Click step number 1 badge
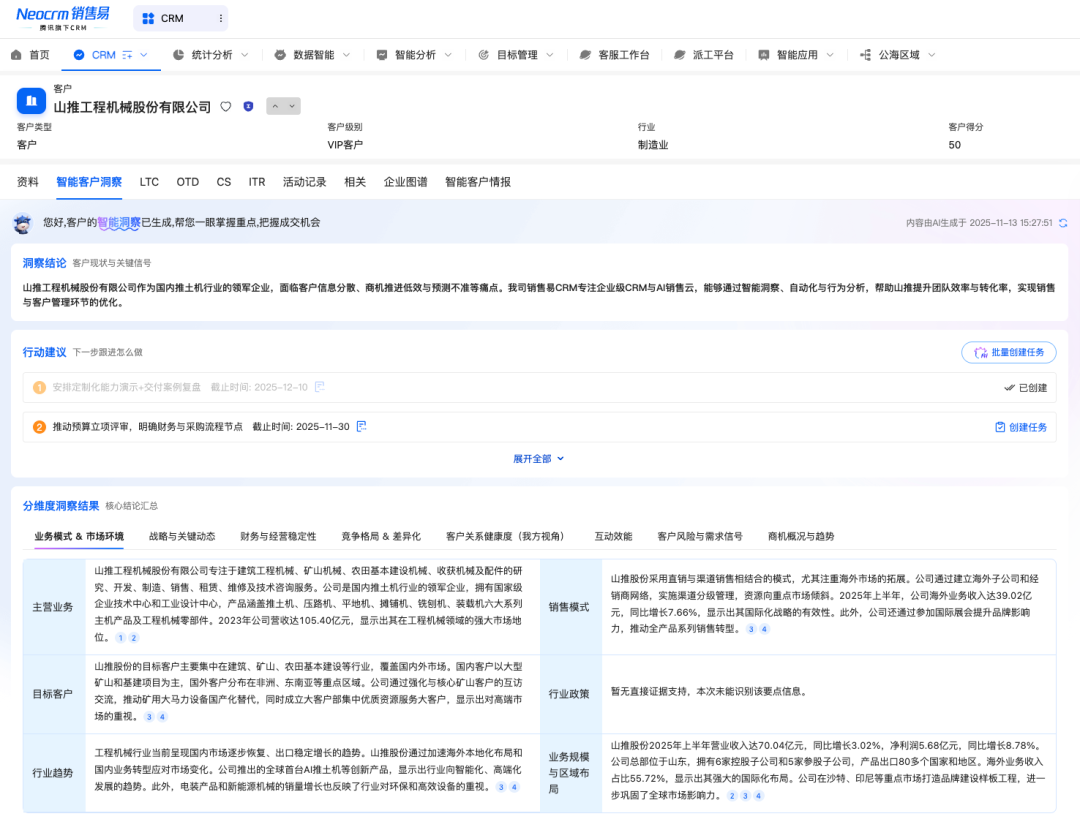Image resolution: width=1080 pixels, height=830 pixels. coord(39,388)
